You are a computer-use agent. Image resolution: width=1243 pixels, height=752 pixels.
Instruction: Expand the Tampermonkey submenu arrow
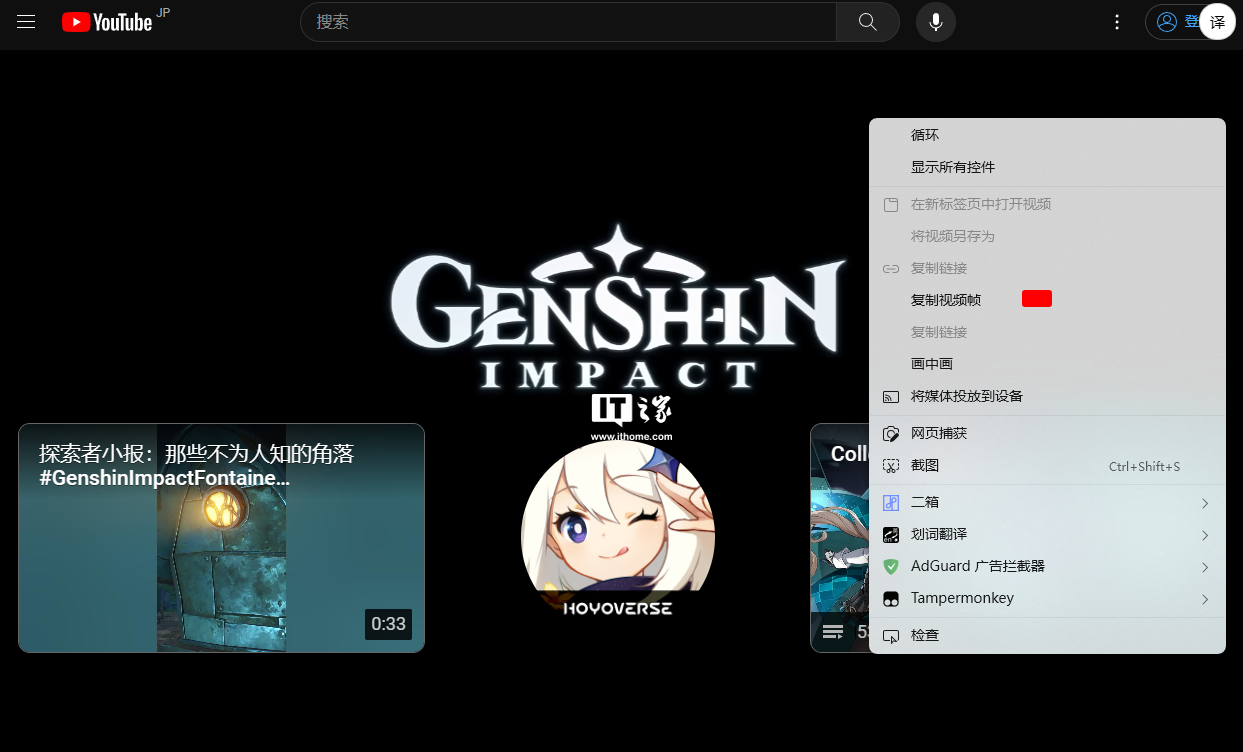[1205, 599]
